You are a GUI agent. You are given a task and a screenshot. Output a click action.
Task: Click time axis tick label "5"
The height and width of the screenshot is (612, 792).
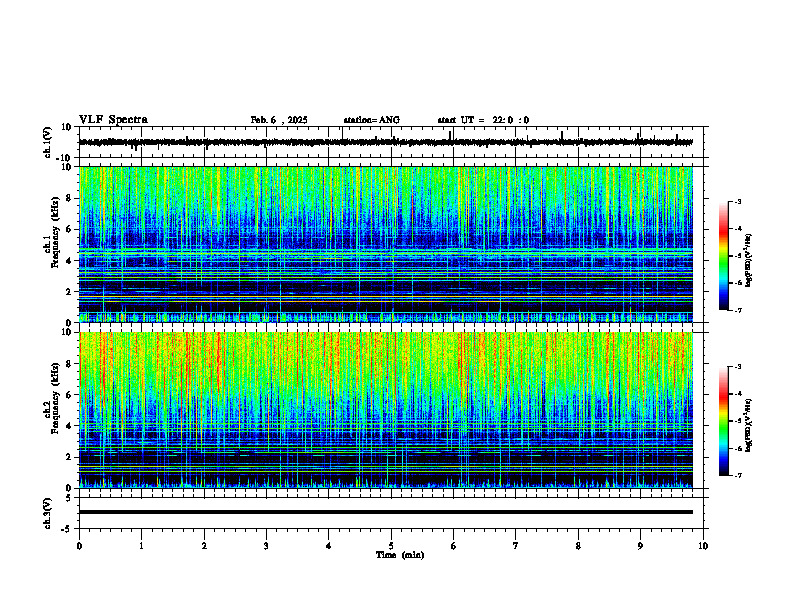click(x=391, y=546)
